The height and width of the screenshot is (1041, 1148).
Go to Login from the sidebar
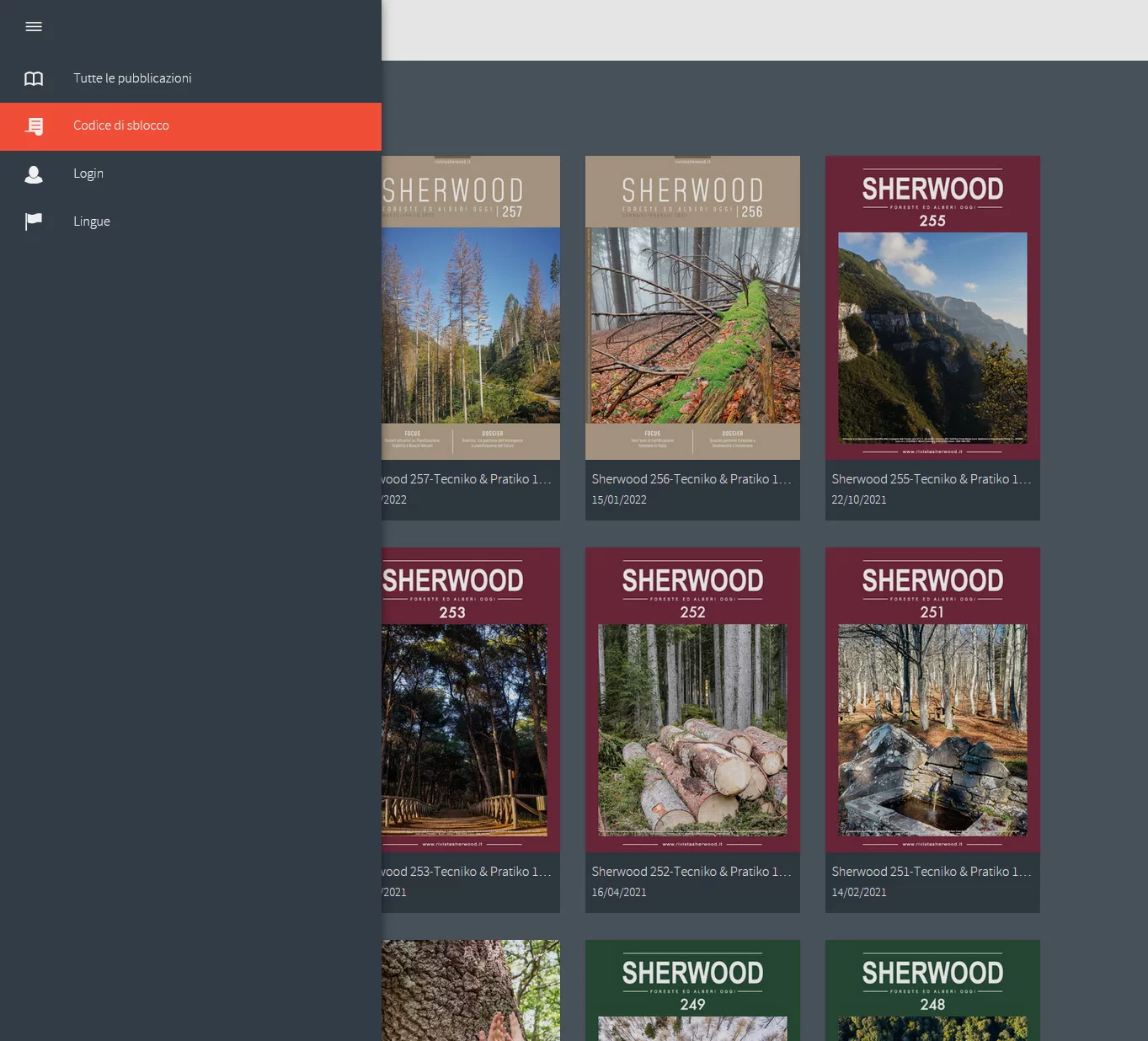tap(88, 173)
